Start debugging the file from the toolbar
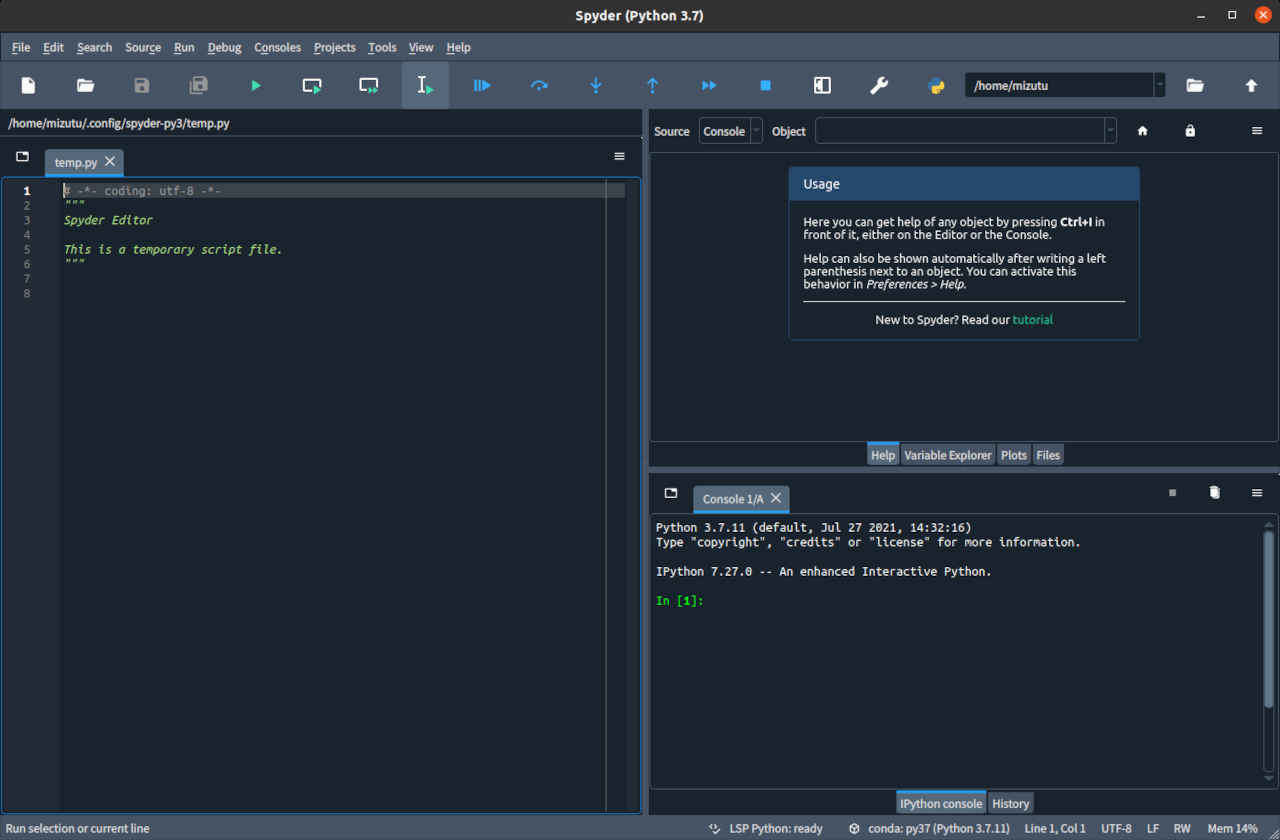The image size is (1280, 840). tap(482, 86)
